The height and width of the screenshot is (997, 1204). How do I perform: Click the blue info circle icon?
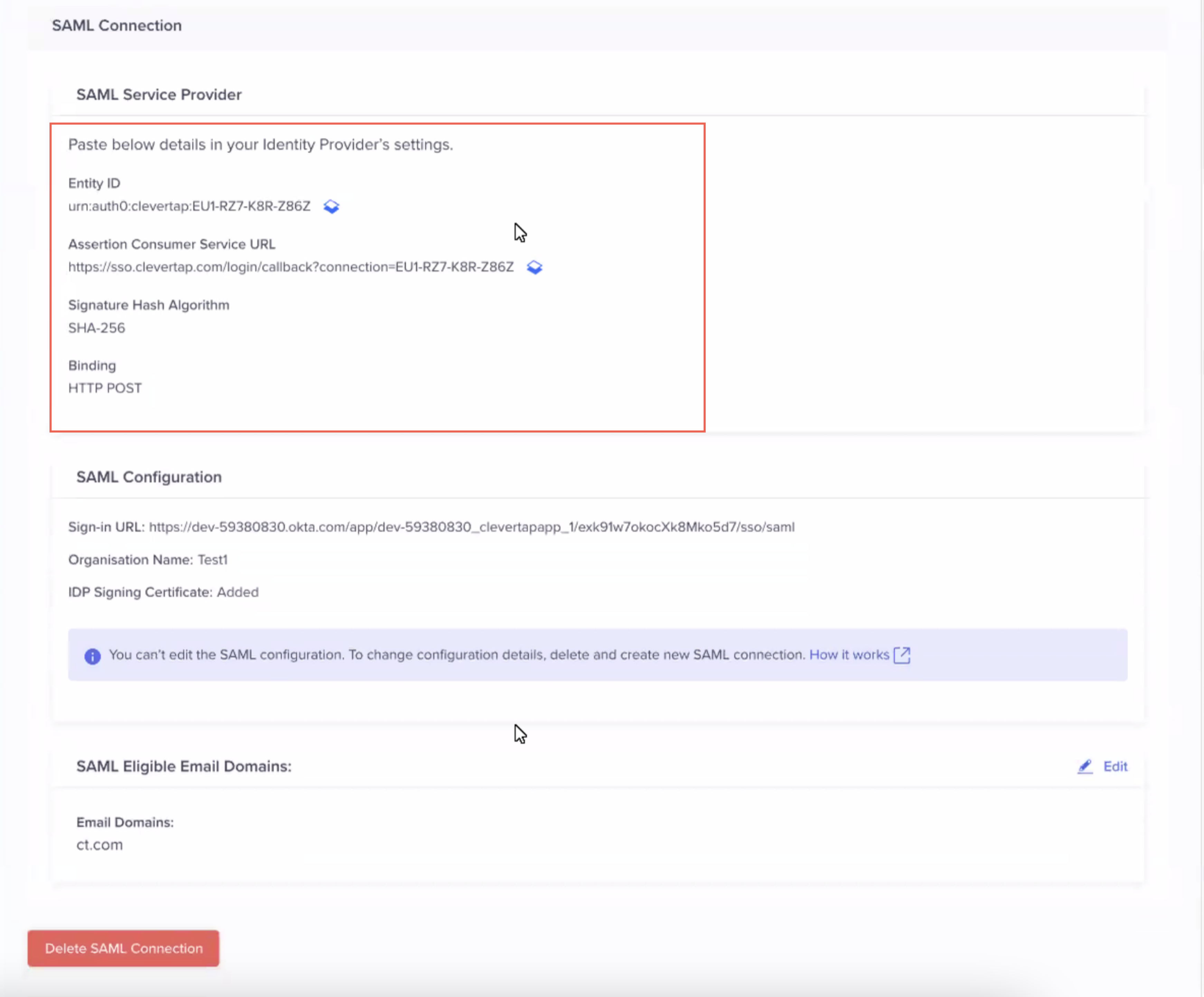92,656
